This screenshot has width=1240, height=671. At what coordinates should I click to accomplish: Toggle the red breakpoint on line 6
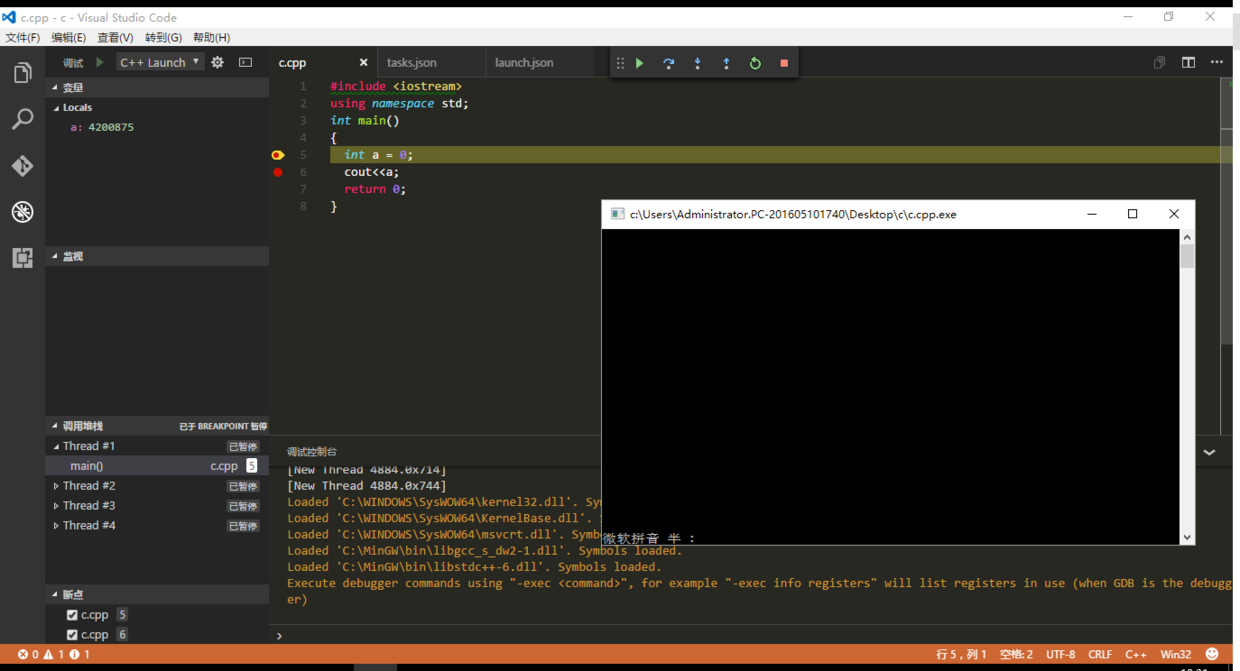pos(278,172)
